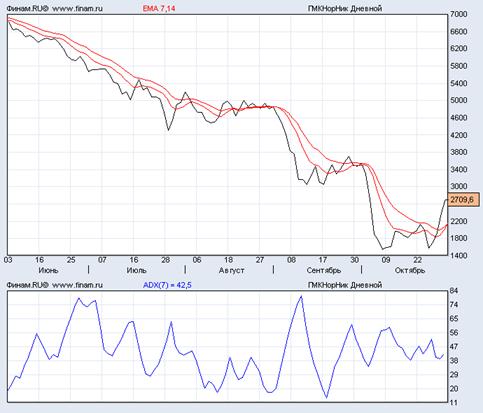Select the Сентябрь month label

tap(324, 270)
